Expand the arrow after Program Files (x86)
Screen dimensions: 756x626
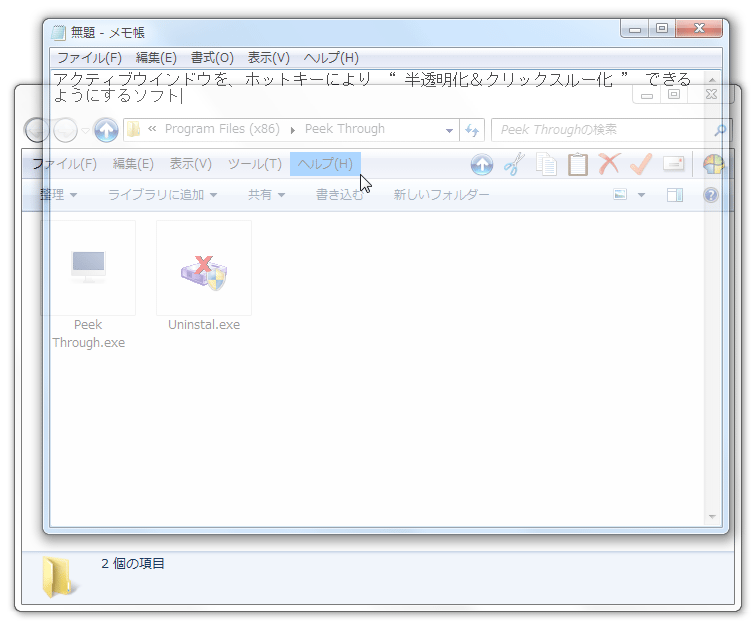point(293,130)
